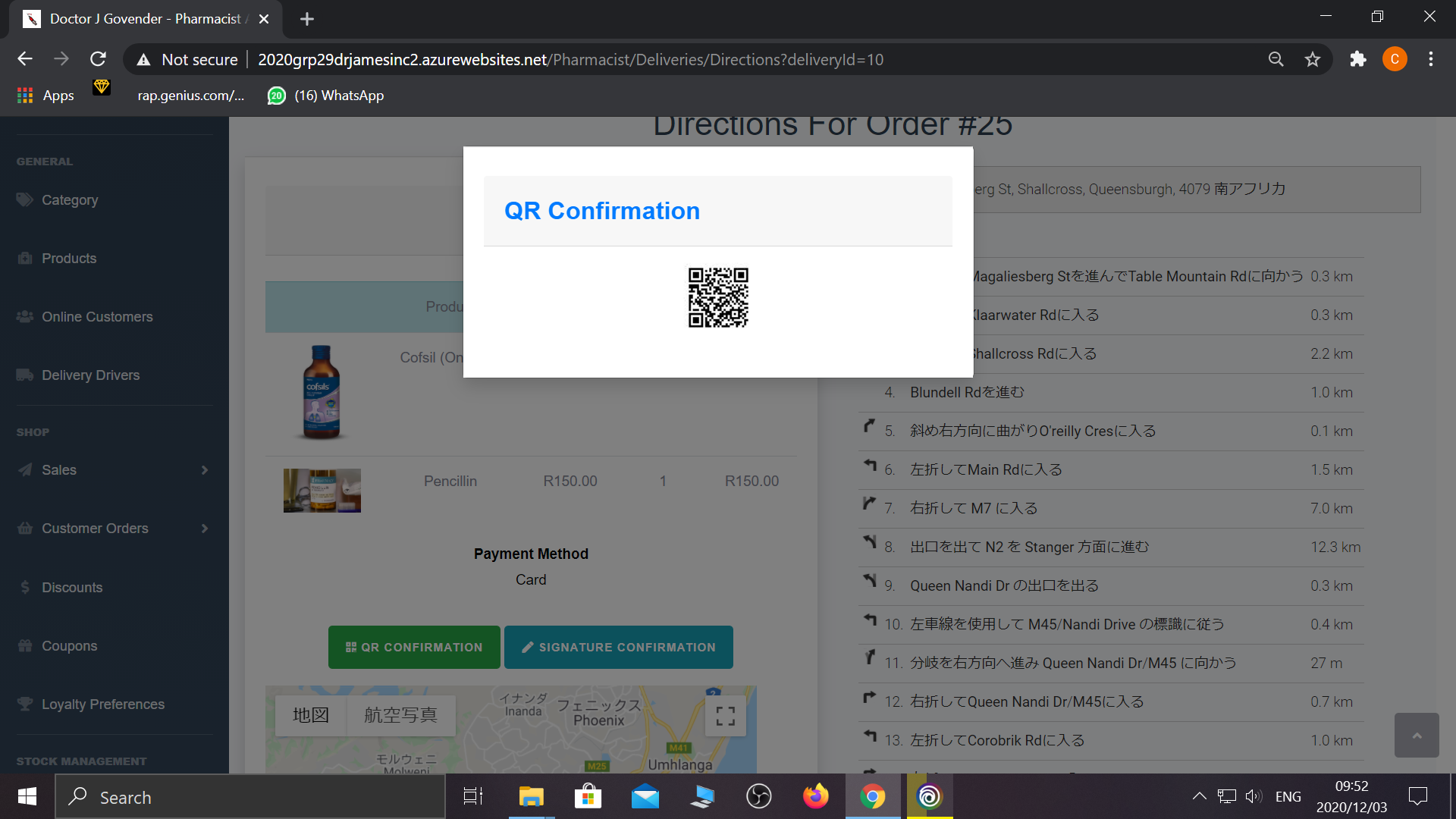This screenshot has height=819, width=1456.
Task: Toggle map fullscreen view icon
Action: 725,716
